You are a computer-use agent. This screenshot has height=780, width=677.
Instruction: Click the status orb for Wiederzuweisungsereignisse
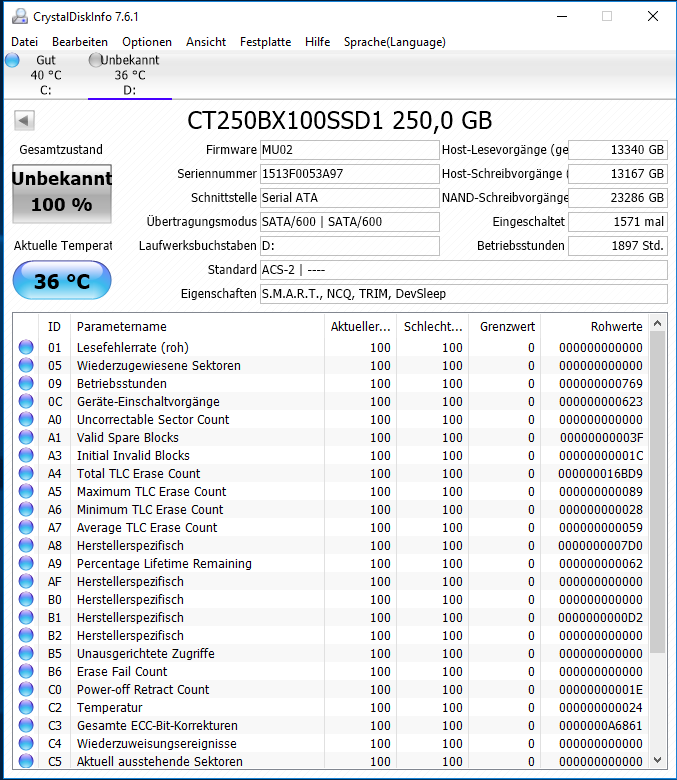pyautogui.click(x=26, y=743)
